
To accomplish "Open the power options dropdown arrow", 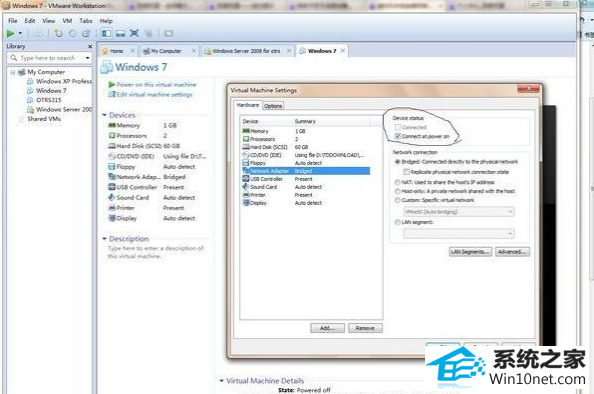I will coord(20,34).
